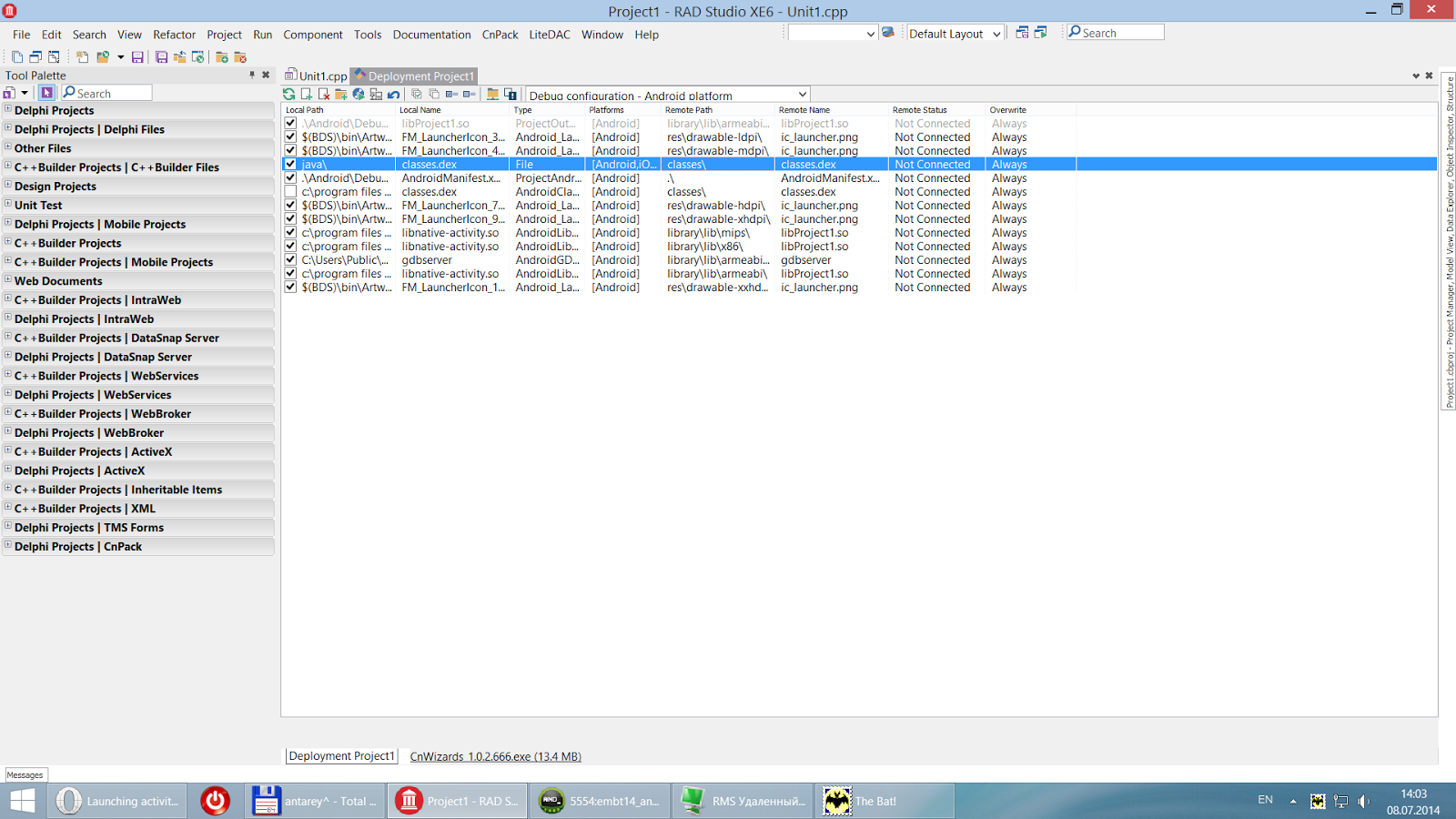Click the Deployment Project1 bottom tab

(x=341, y=756)
